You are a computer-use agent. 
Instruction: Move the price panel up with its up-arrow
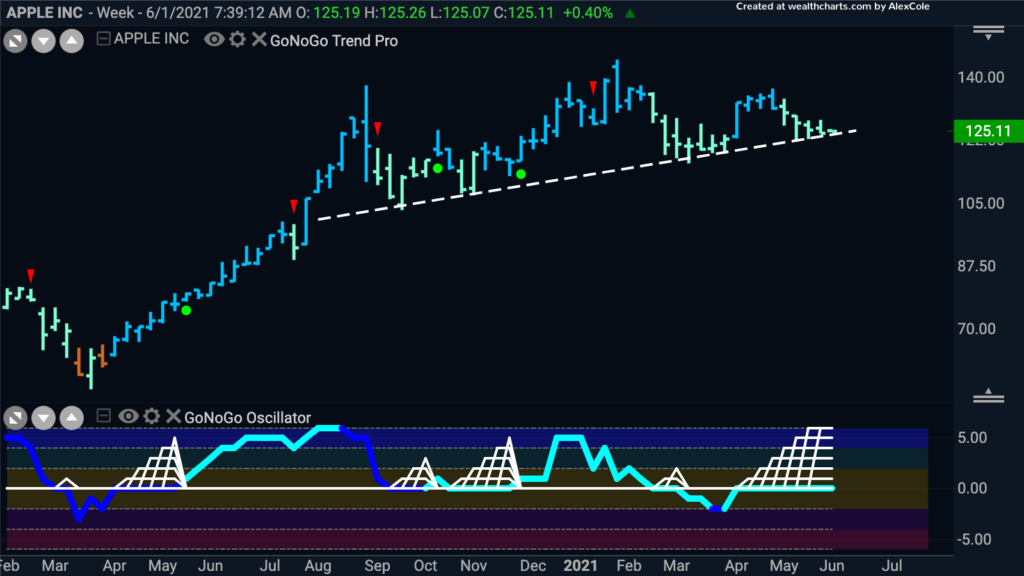tap(72, 41)
